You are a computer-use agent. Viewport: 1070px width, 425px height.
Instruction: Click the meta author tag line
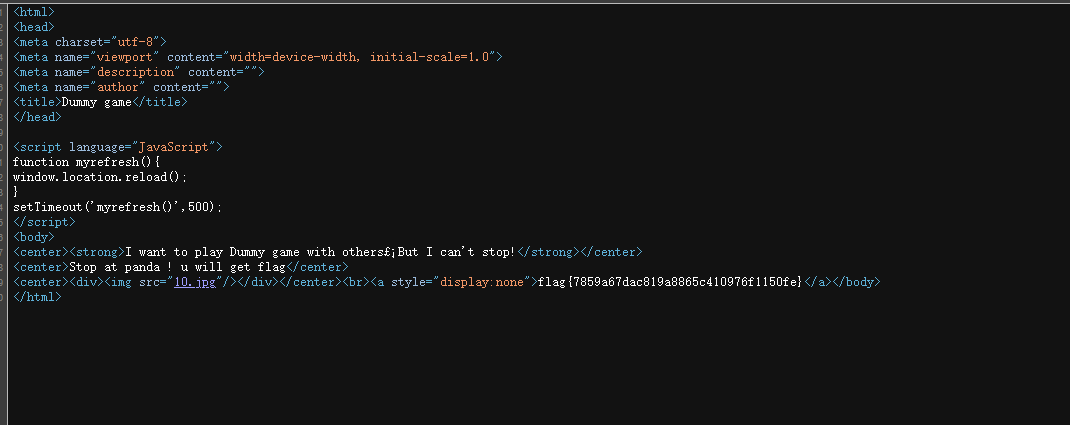pos(121,87)
